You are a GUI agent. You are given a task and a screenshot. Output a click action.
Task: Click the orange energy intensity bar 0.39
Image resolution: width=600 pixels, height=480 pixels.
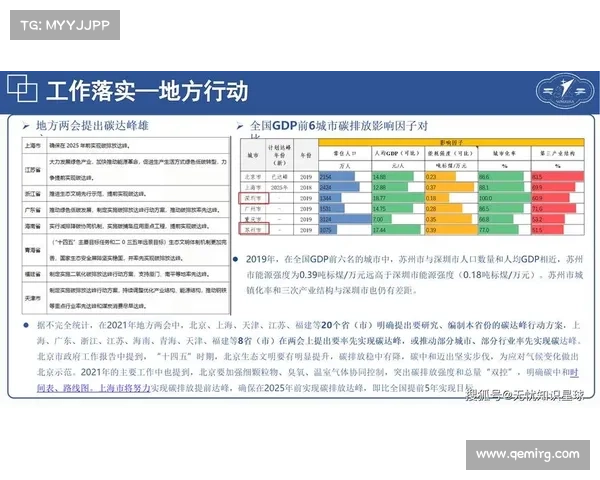point(451,230)
